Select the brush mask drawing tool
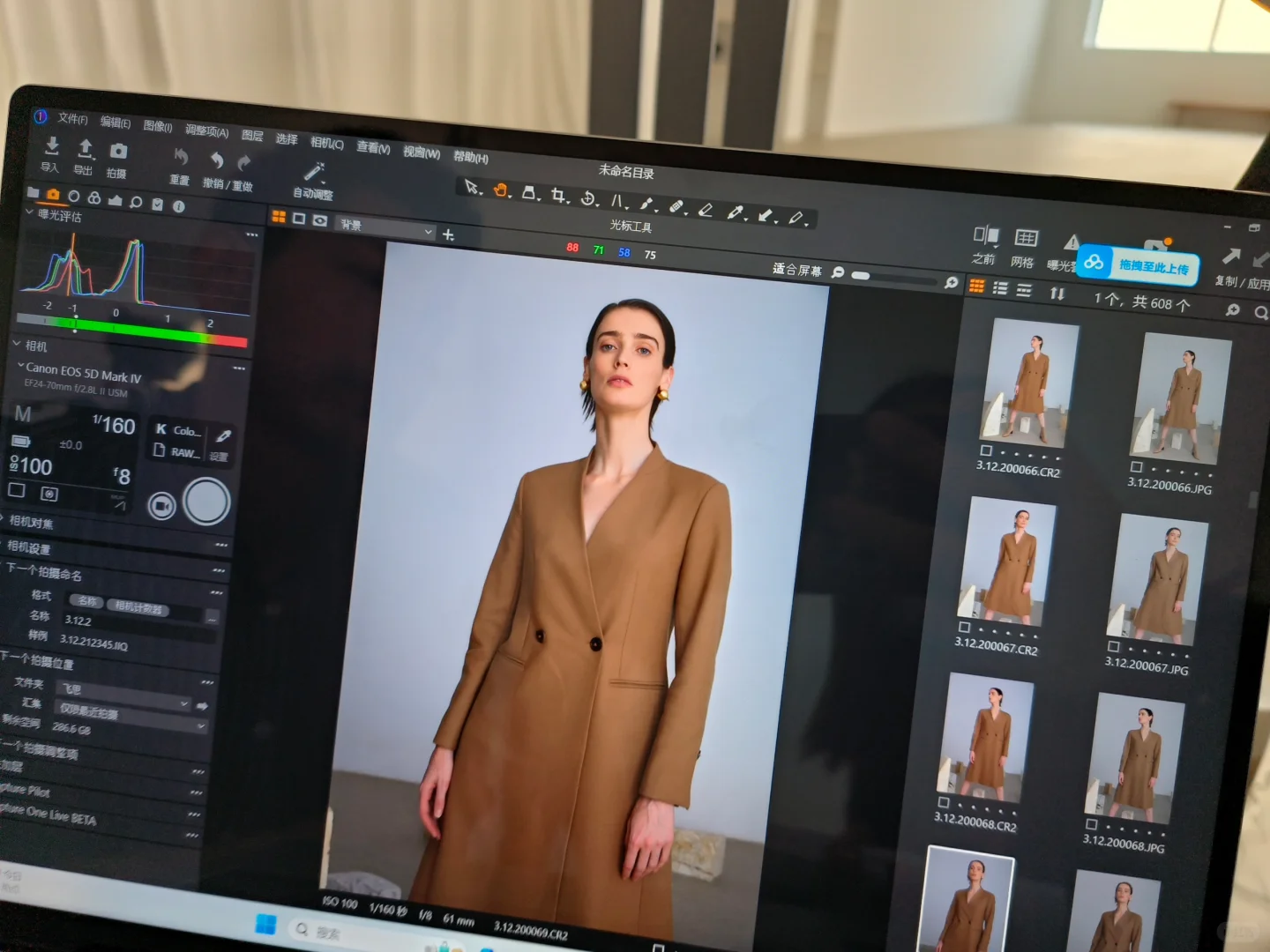Viewport: 1270px width, 952px height. [646, 204]
